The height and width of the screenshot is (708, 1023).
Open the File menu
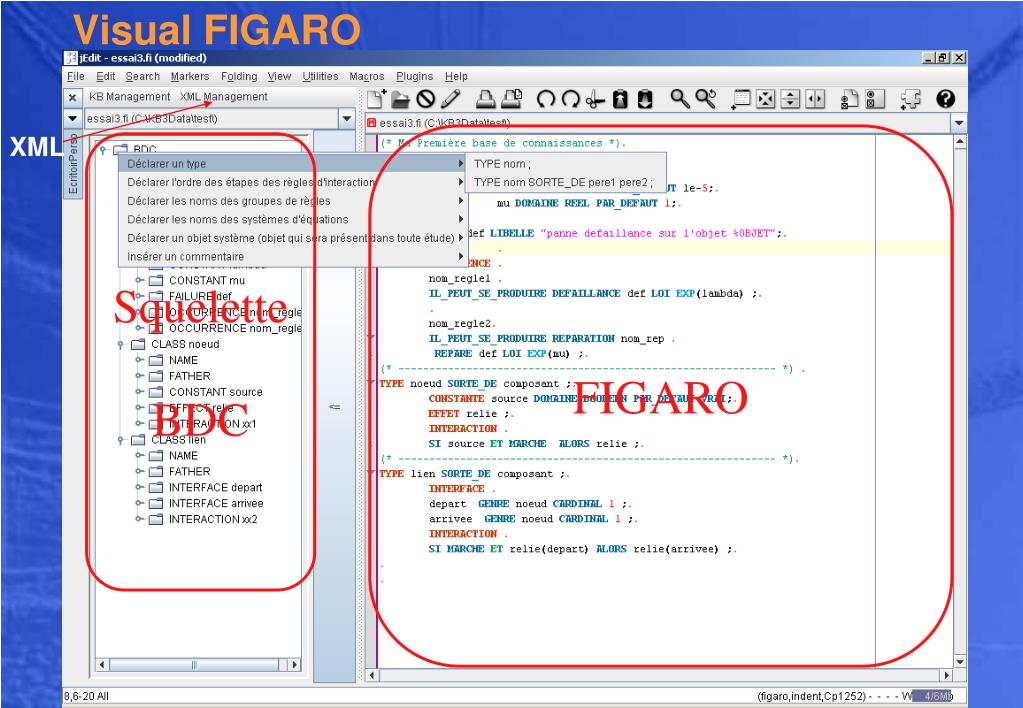point(76,76)
